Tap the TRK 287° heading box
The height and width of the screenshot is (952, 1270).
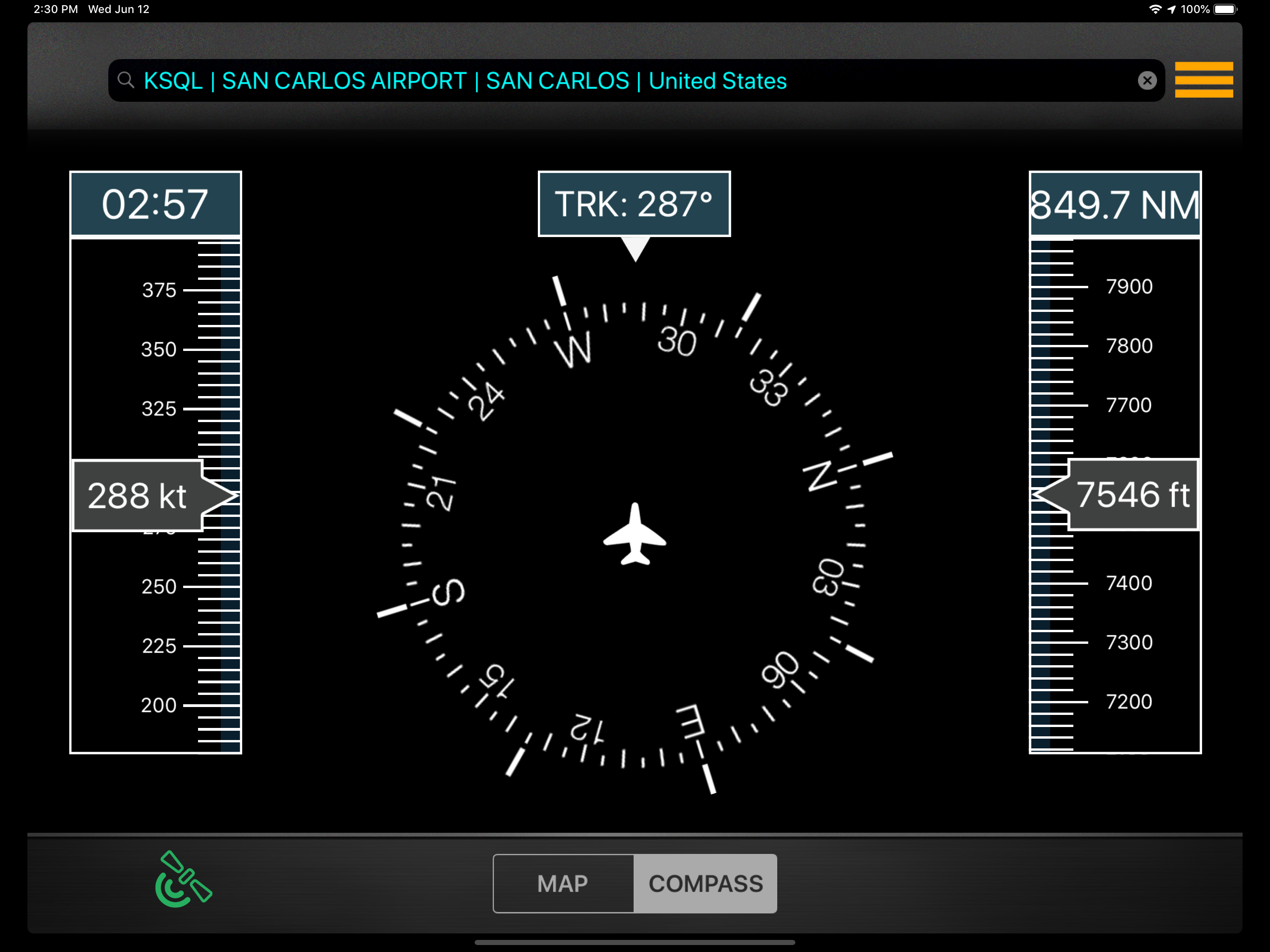point(634,204)
